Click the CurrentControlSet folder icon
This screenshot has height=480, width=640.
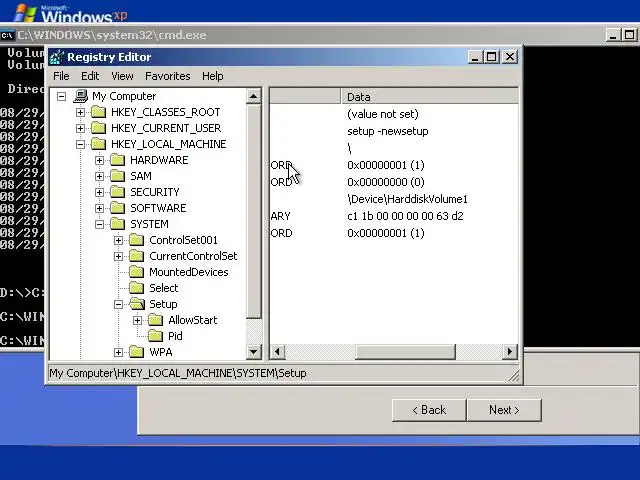[x=136, y=256]
